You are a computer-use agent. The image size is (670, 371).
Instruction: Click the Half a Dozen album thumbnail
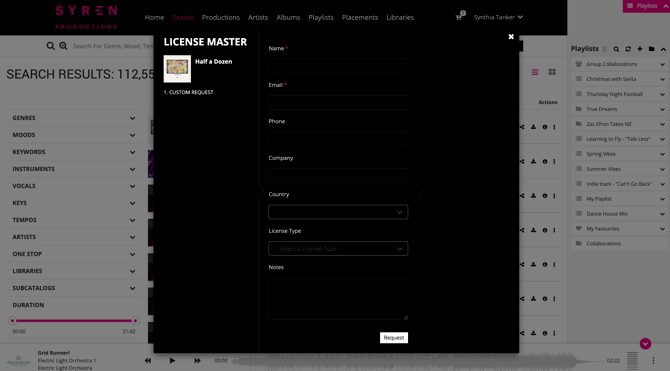177,68
